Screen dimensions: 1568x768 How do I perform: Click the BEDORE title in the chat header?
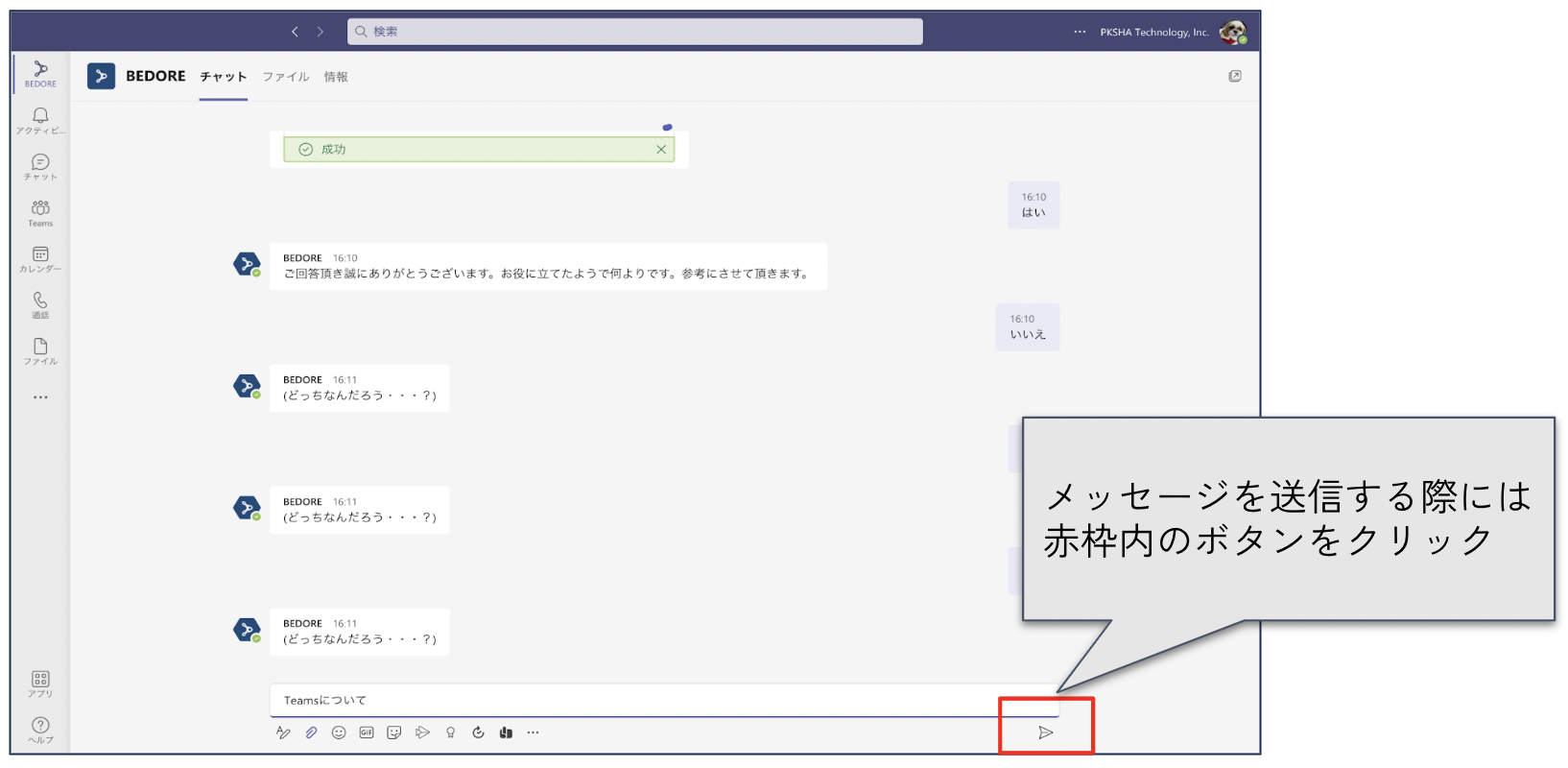155,76
